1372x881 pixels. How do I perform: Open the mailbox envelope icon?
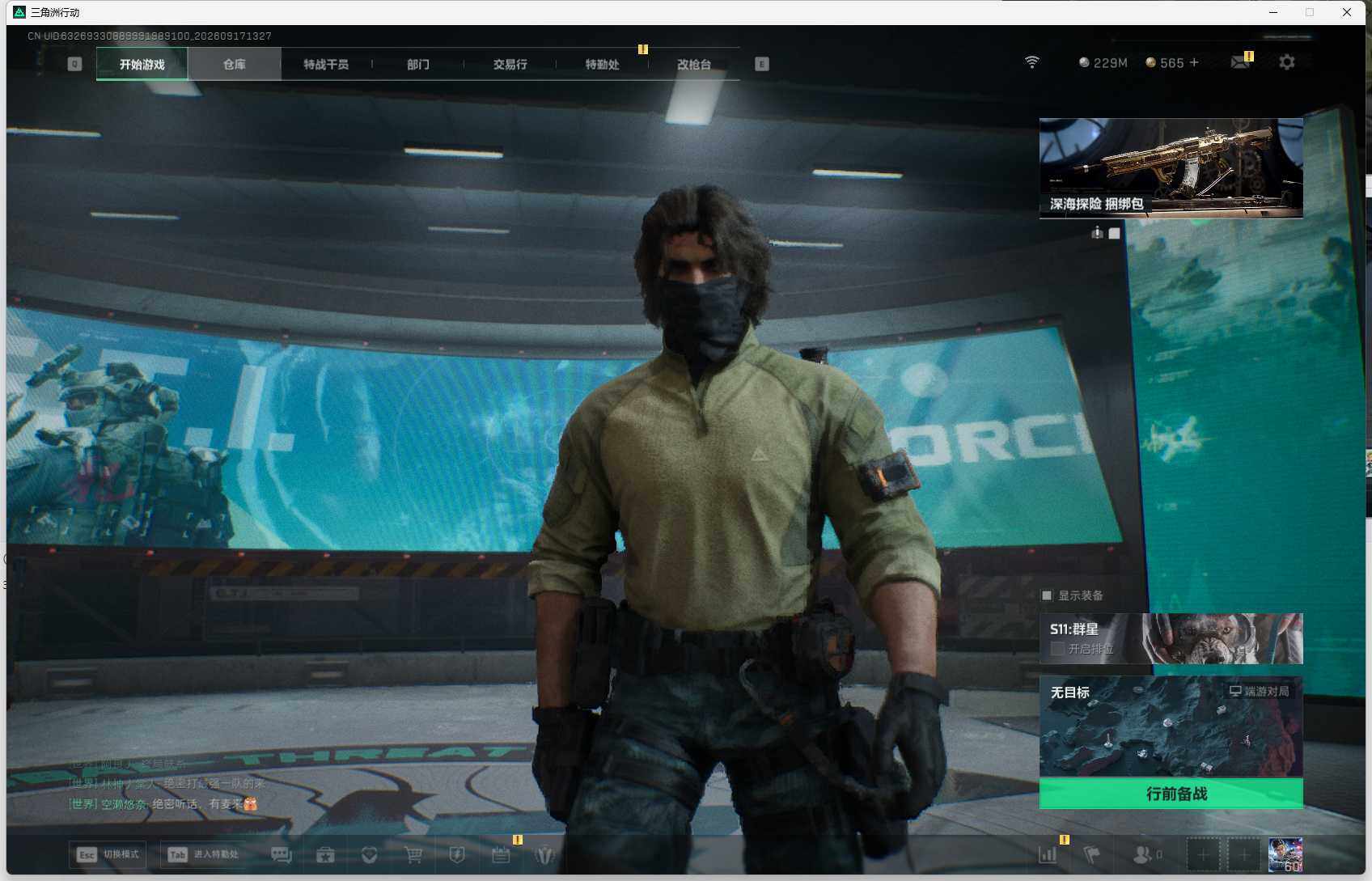pos(1239,62)
